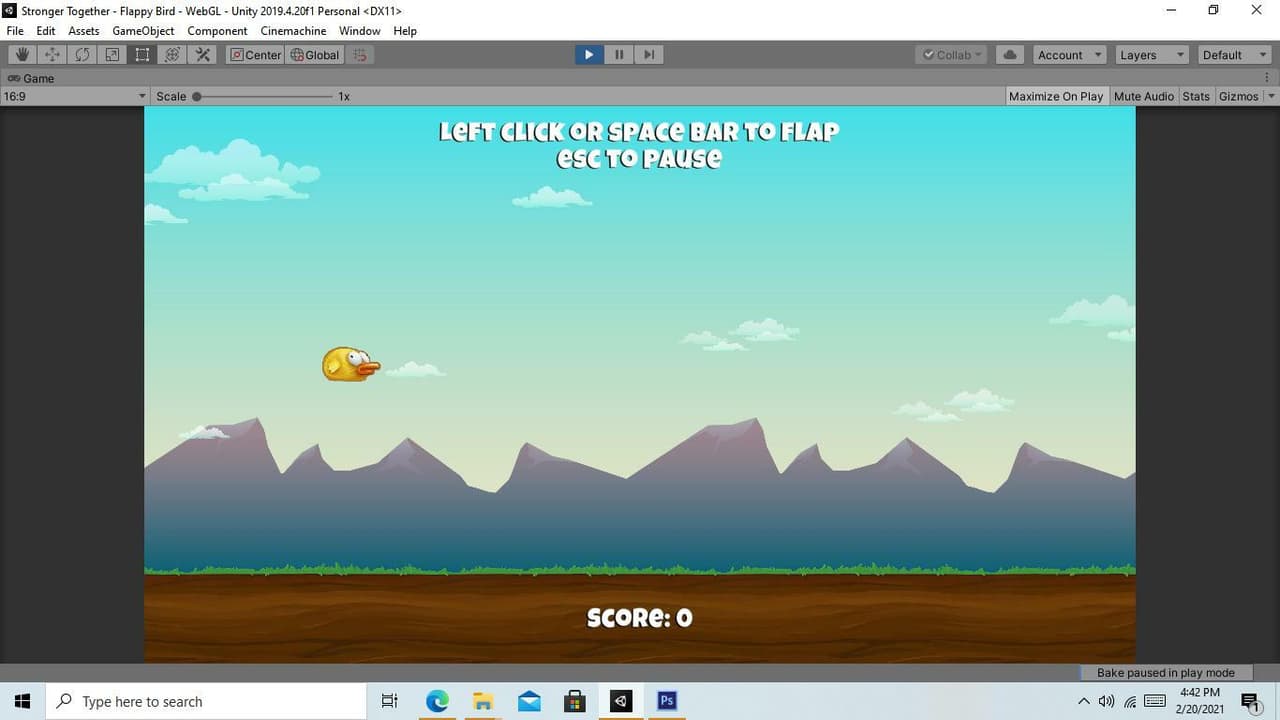Toggle Maximize On Play
Viewport: 1280px width, 720px height.
point(1056,96)
